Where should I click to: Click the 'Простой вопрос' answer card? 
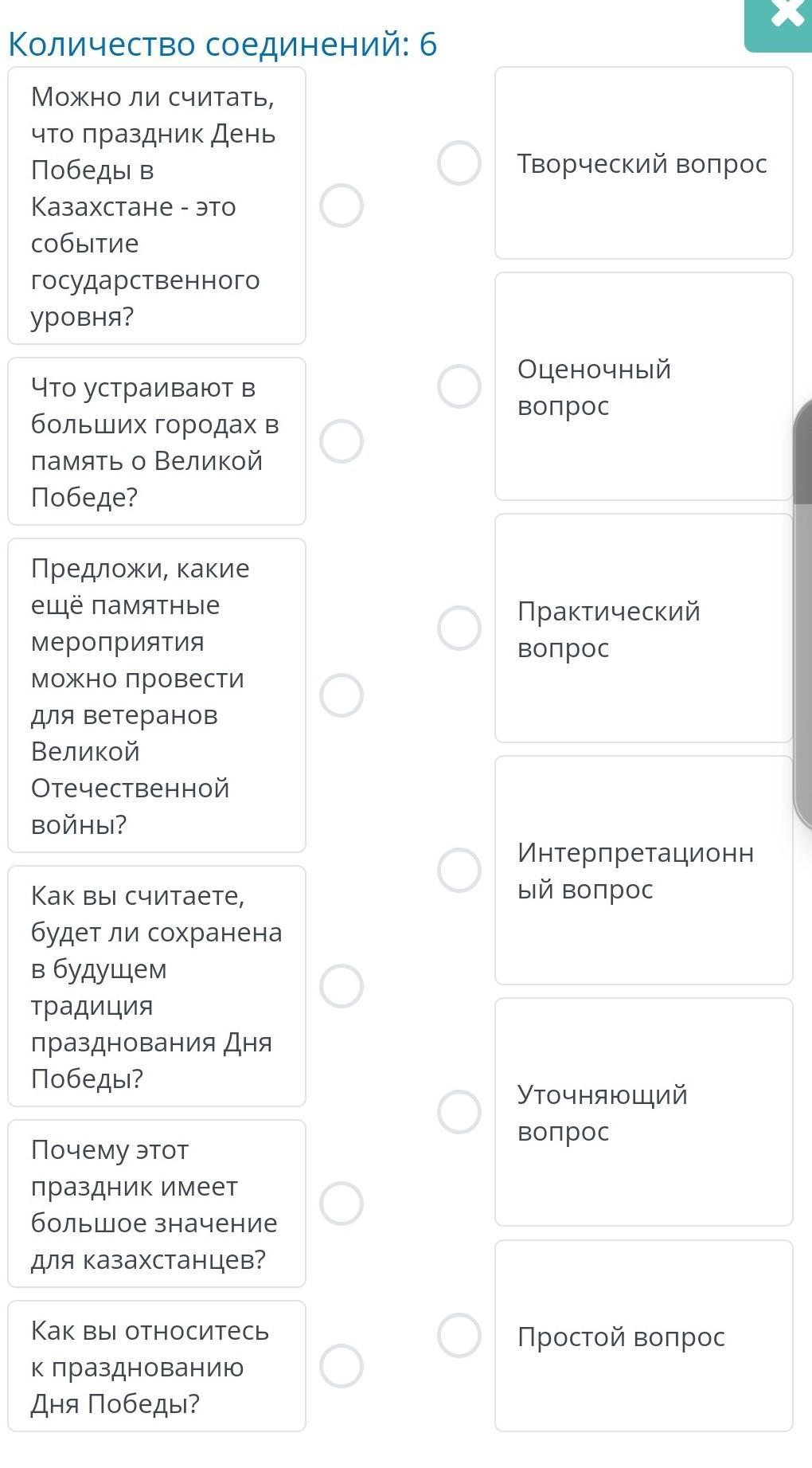coord(643,1336)
